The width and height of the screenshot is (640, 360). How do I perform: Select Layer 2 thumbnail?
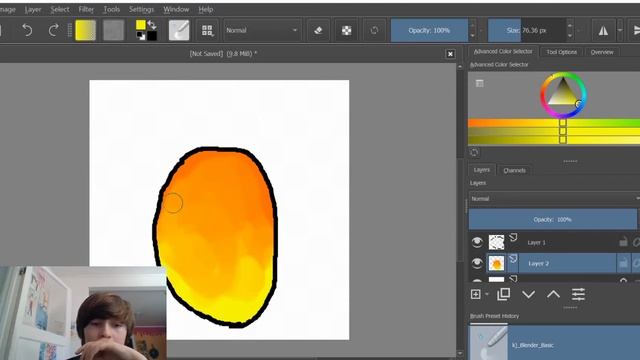(496, 264)
